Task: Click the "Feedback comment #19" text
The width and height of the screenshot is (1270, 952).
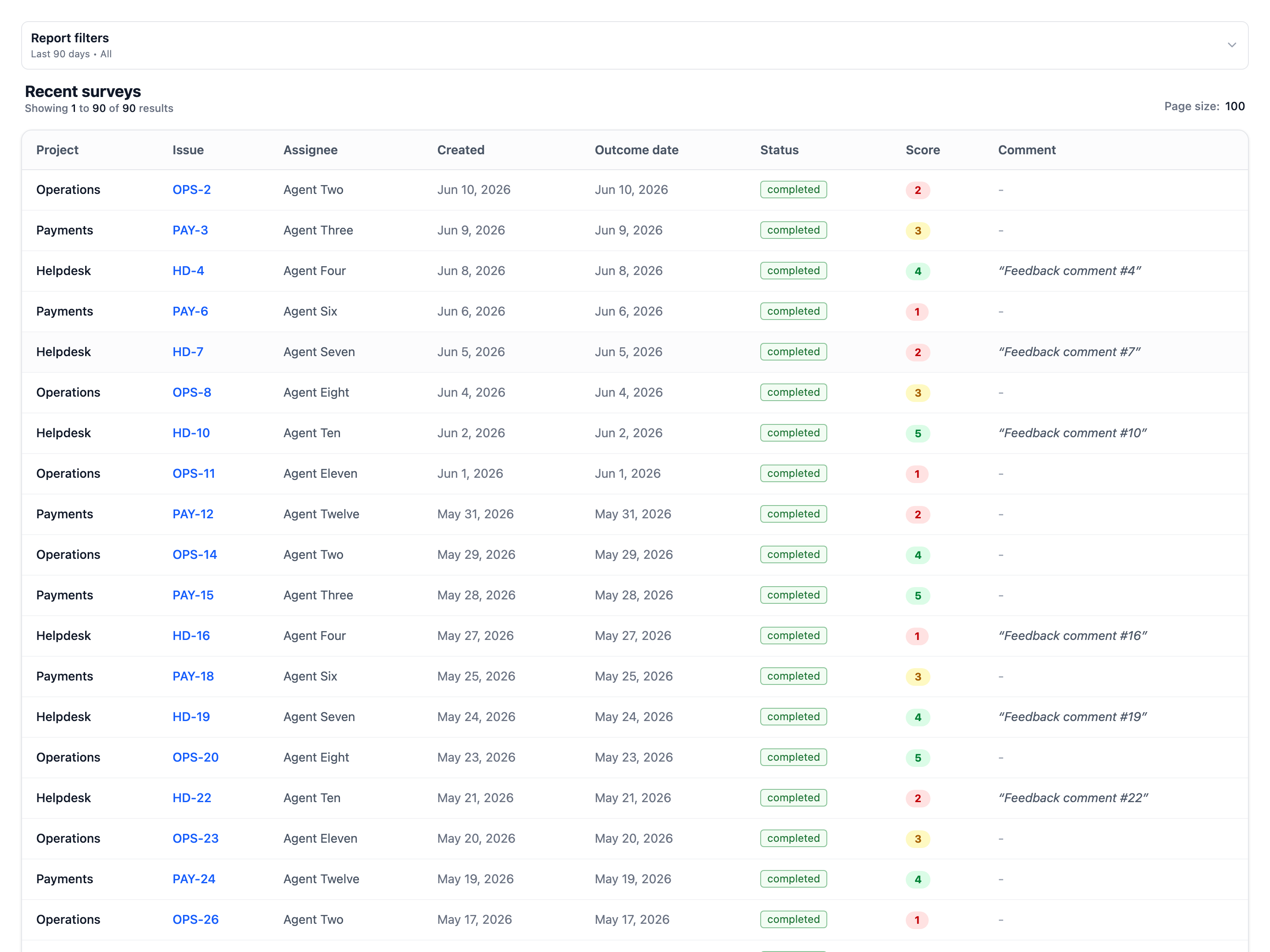Action: tap(1072, 717)
